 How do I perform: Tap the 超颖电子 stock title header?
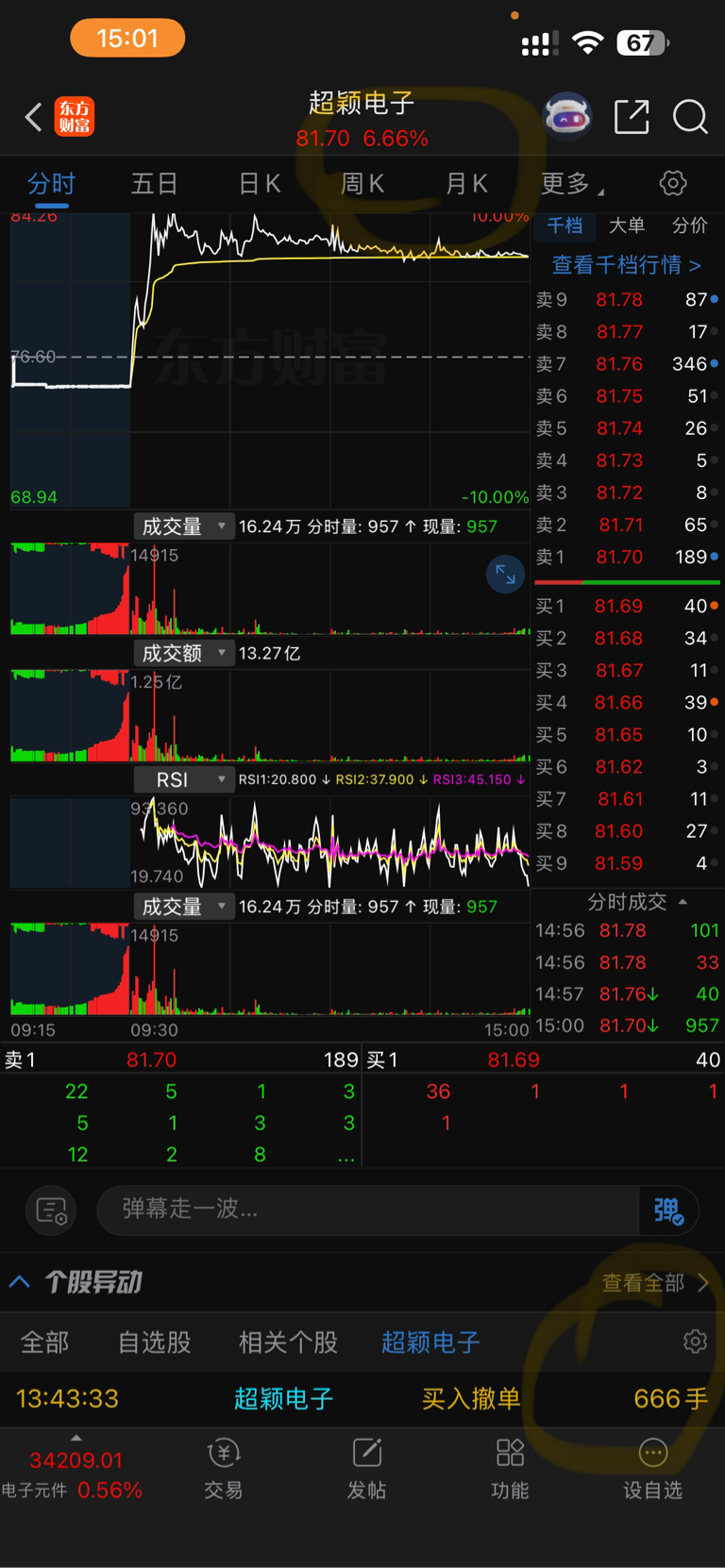(362, 103)
